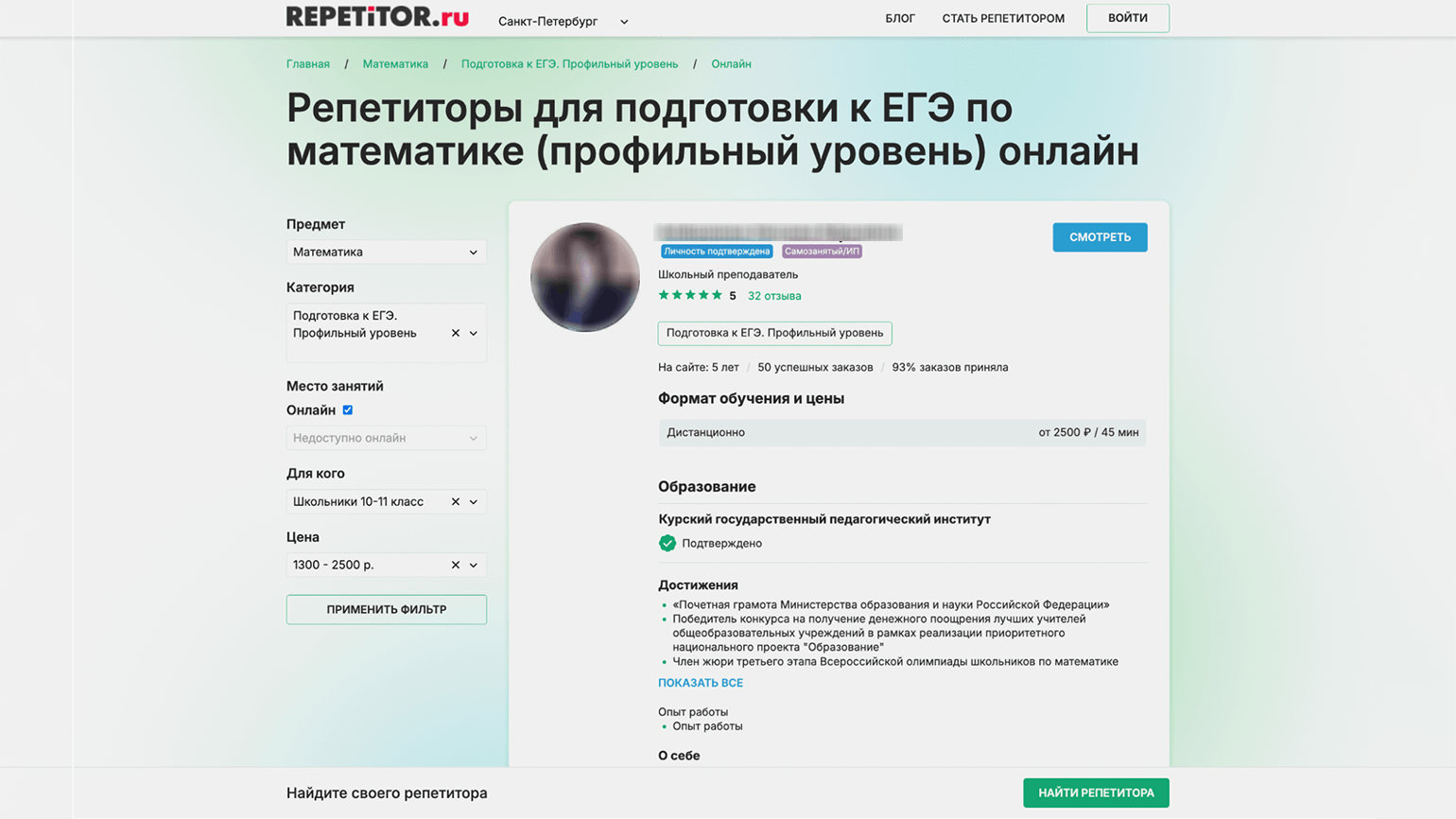The height and width of the screenshot is (819, 1456).
Task: Click the five-star rating icons
Action: [x=690, y=296]
